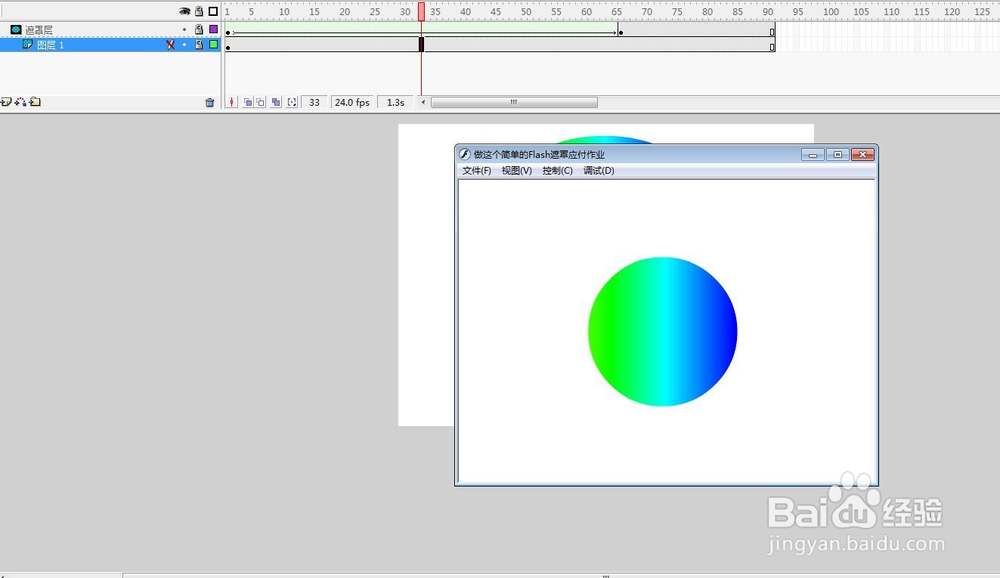Add a motion guide layer
This screenshot has height=578, width=1000.
point(20,102)
